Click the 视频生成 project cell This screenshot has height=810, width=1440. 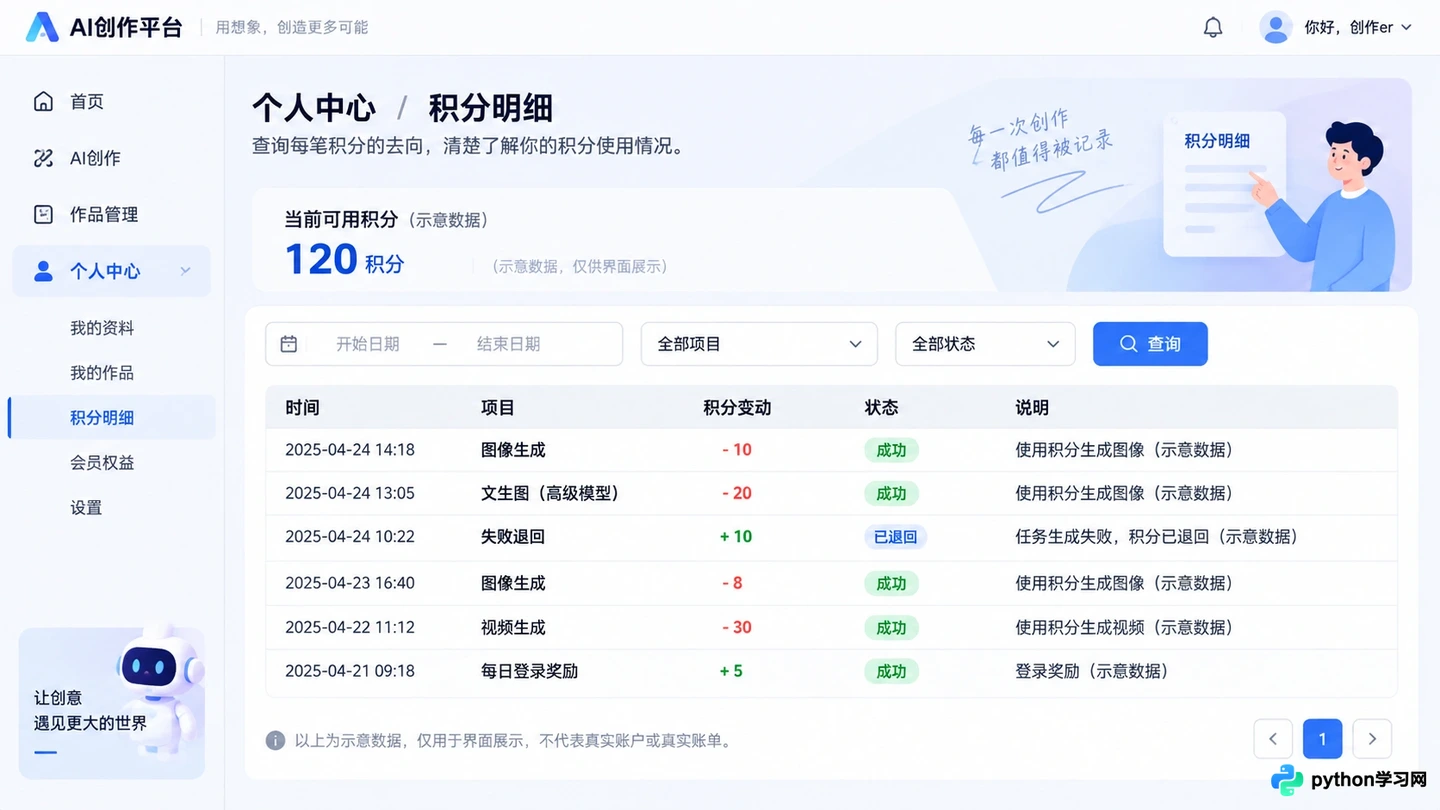click(513, 627)
